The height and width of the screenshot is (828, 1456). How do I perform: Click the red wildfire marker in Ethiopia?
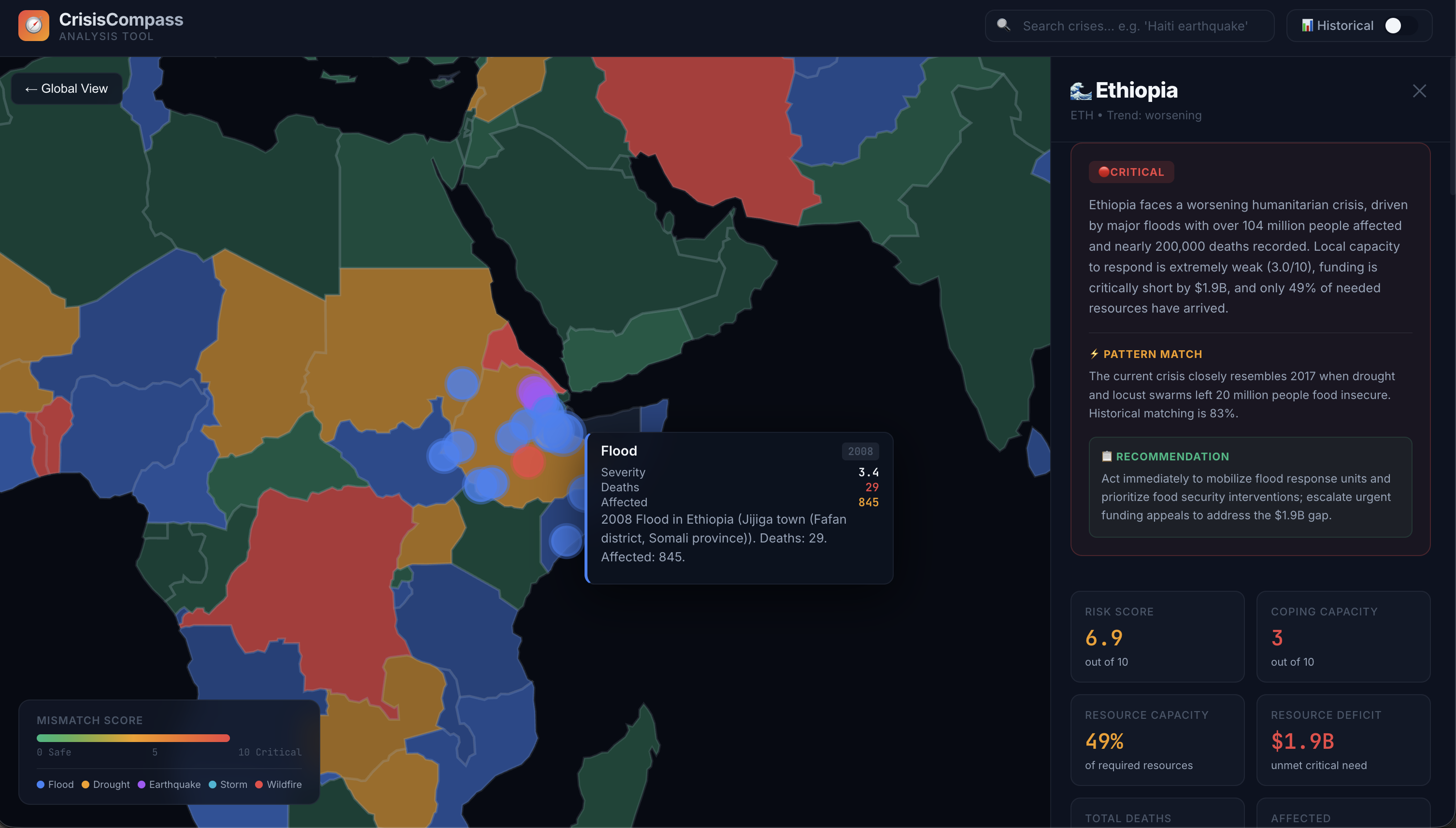tap(528, 461)
